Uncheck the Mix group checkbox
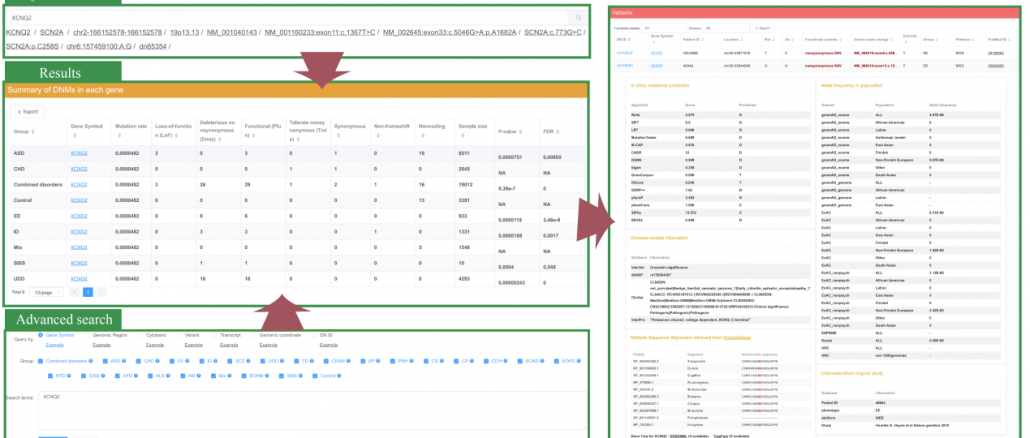1030x438 pixels. pyautogui.click(x=213, y=376)
